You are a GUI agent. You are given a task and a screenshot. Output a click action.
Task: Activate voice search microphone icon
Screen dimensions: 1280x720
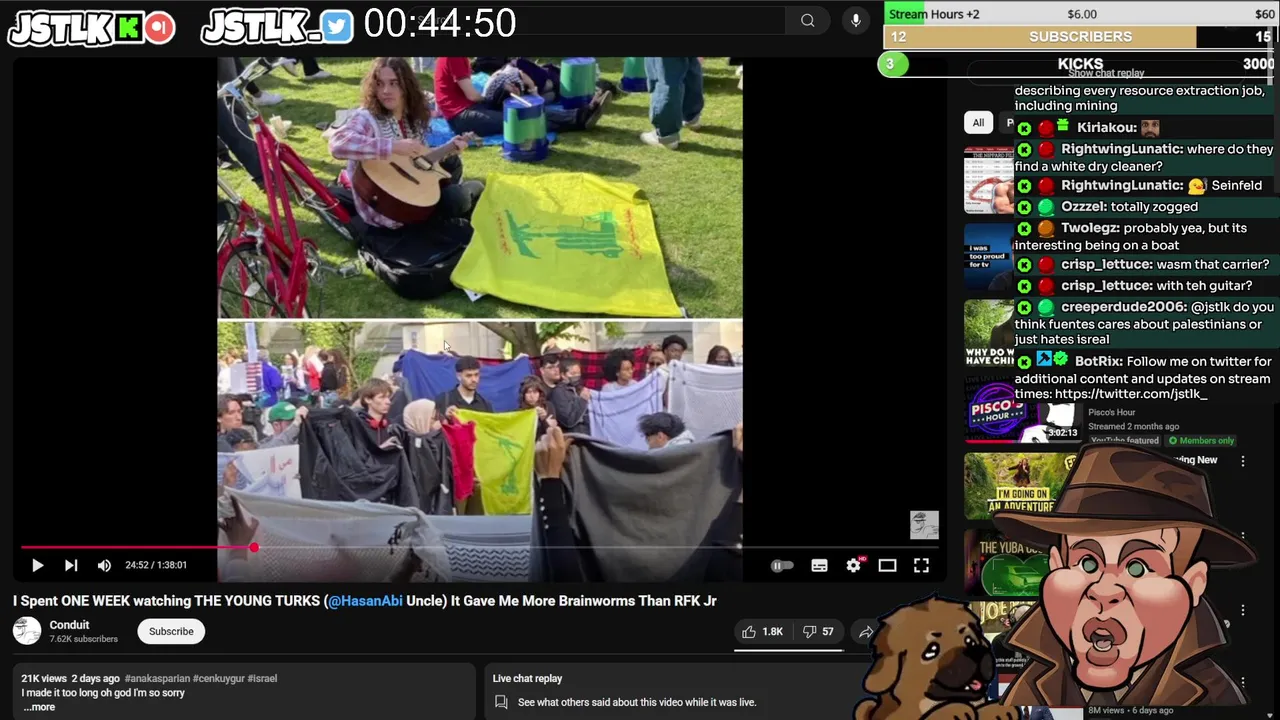[x=855, y=20]
